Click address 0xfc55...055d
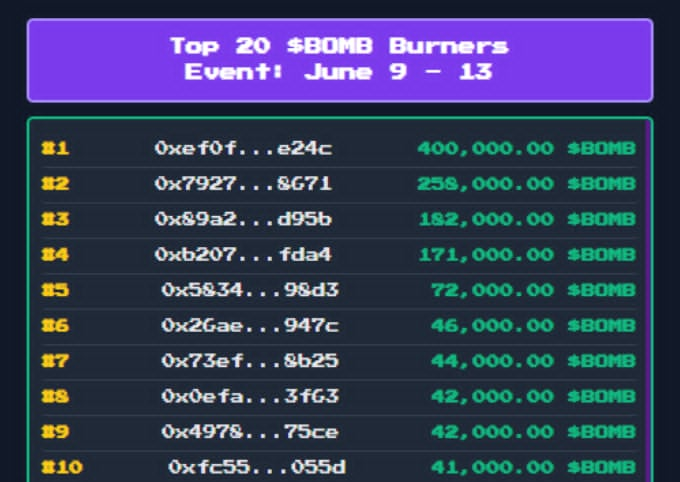This screenshot has width=680, height=482. tap(257, 467)
